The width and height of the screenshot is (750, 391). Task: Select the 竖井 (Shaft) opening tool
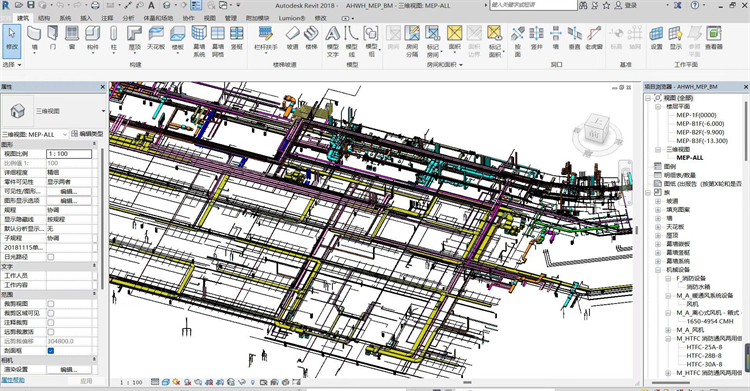[x=537, y=38]
